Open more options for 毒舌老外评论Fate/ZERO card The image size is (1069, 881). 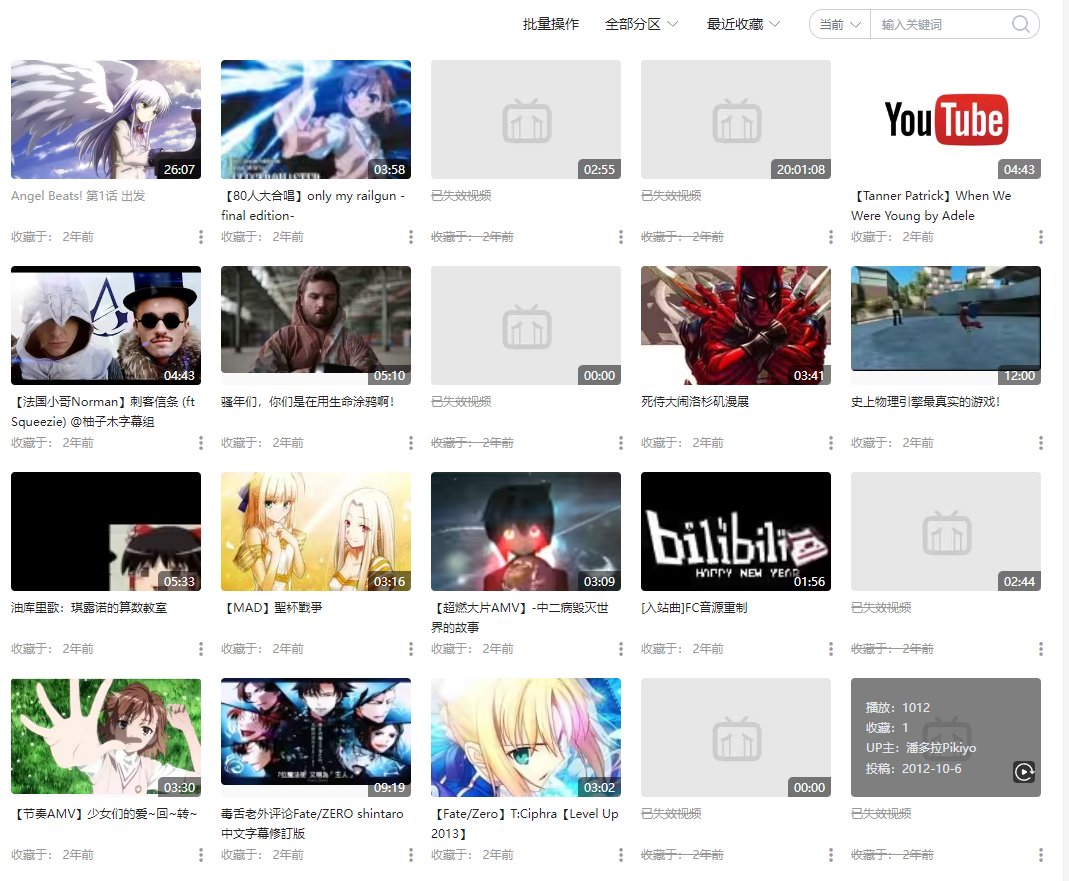(410, 854)
